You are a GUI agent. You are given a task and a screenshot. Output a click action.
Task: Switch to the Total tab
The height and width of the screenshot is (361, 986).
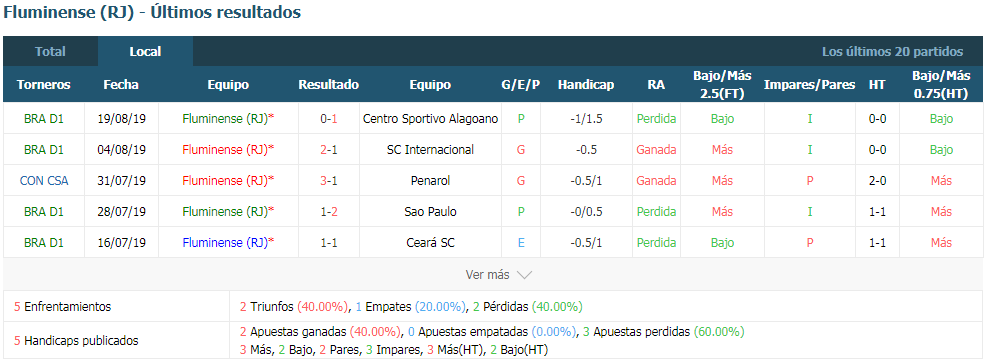pyautogui.click(x=50, y=52)
